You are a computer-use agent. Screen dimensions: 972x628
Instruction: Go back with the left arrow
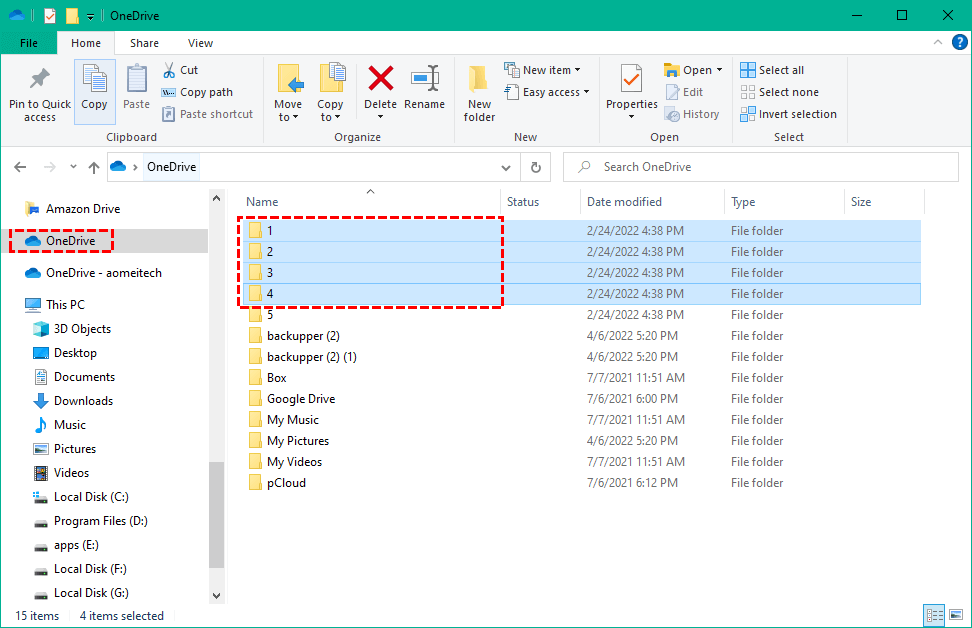point(20,167)
